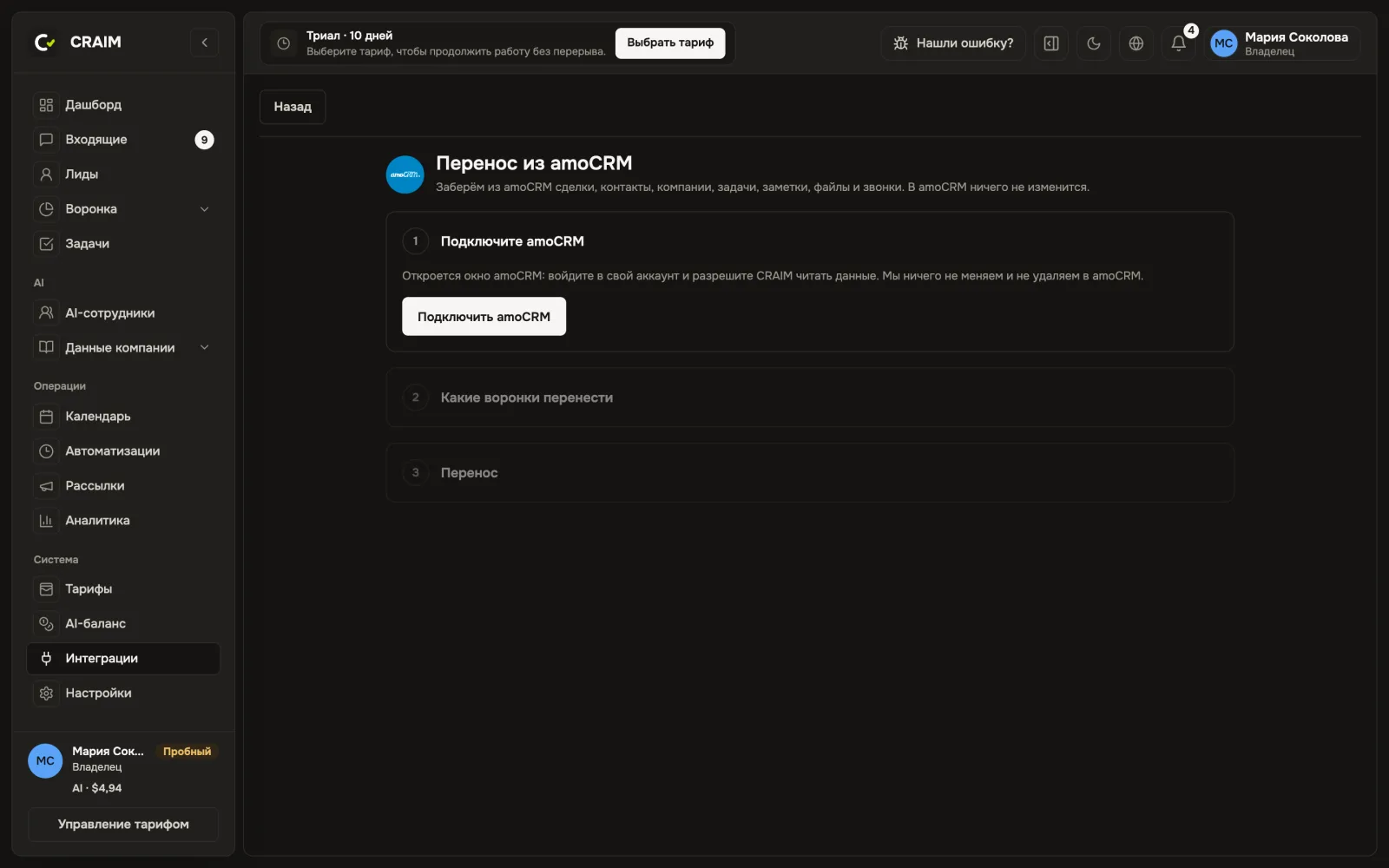The height and width of the screenshot is (868, 1389).
Task: Open the AI-сотрудники section
Action: pyautogui.click(x=123, y=313)
